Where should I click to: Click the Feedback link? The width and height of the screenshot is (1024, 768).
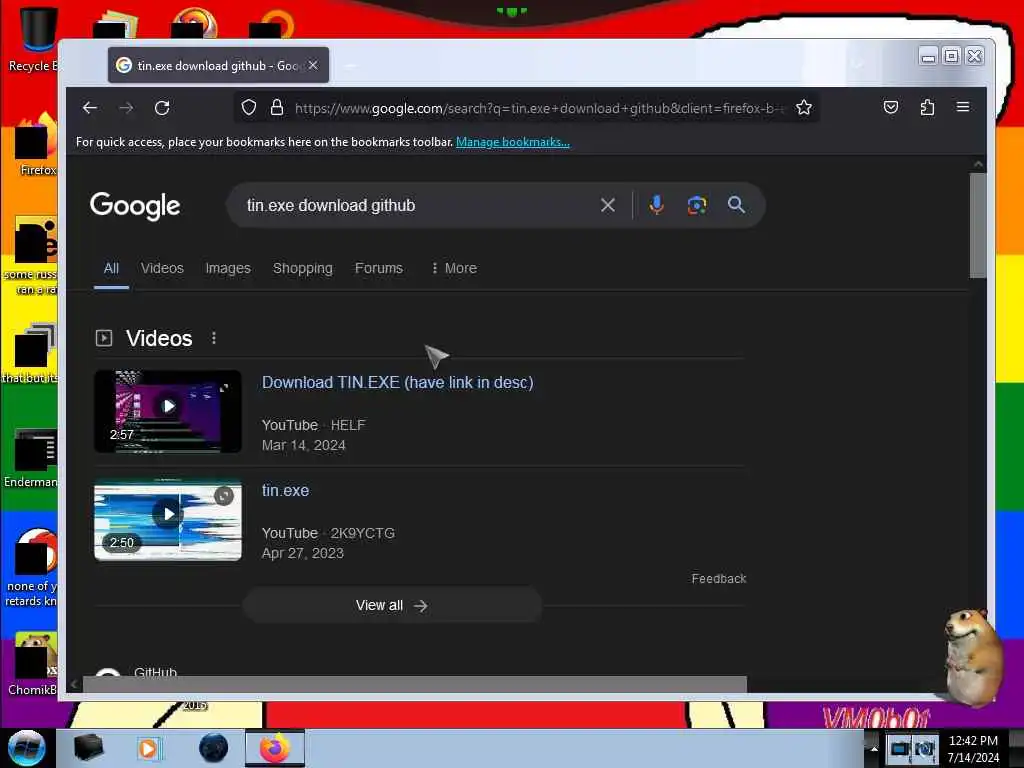click(x=719, y=579)
